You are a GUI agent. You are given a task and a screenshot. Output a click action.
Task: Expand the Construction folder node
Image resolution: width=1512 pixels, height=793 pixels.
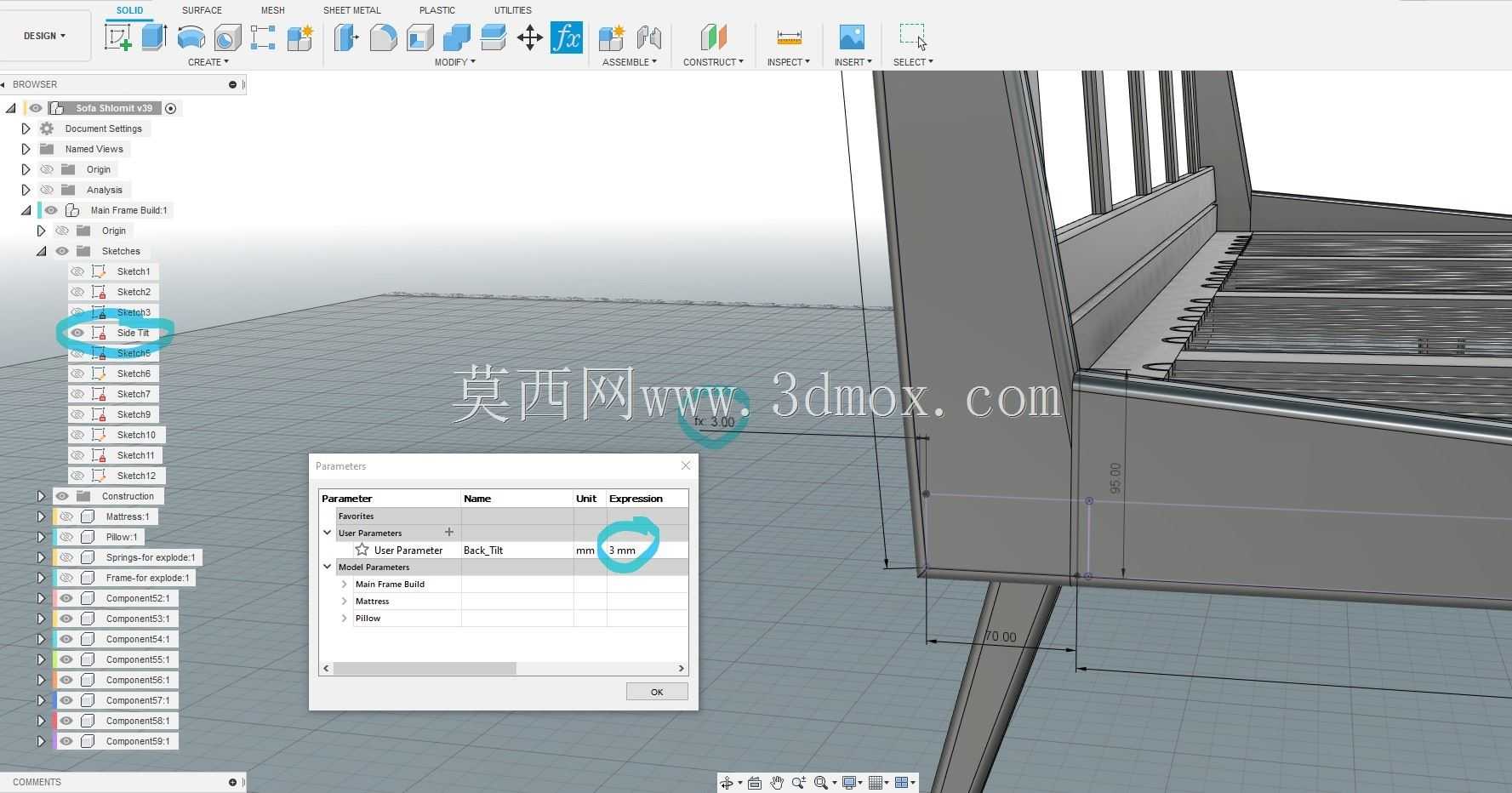41,496
